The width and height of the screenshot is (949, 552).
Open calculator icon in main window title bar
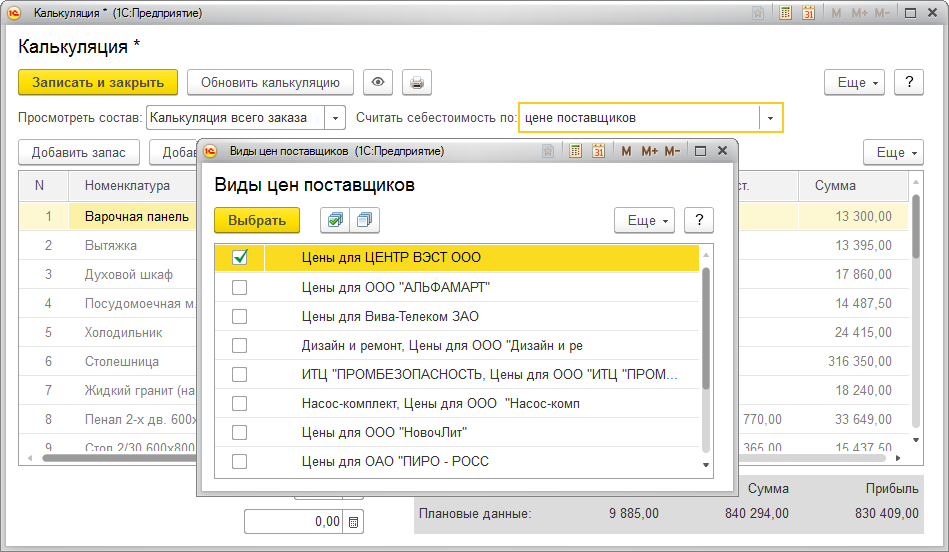(x=785, y=13)
